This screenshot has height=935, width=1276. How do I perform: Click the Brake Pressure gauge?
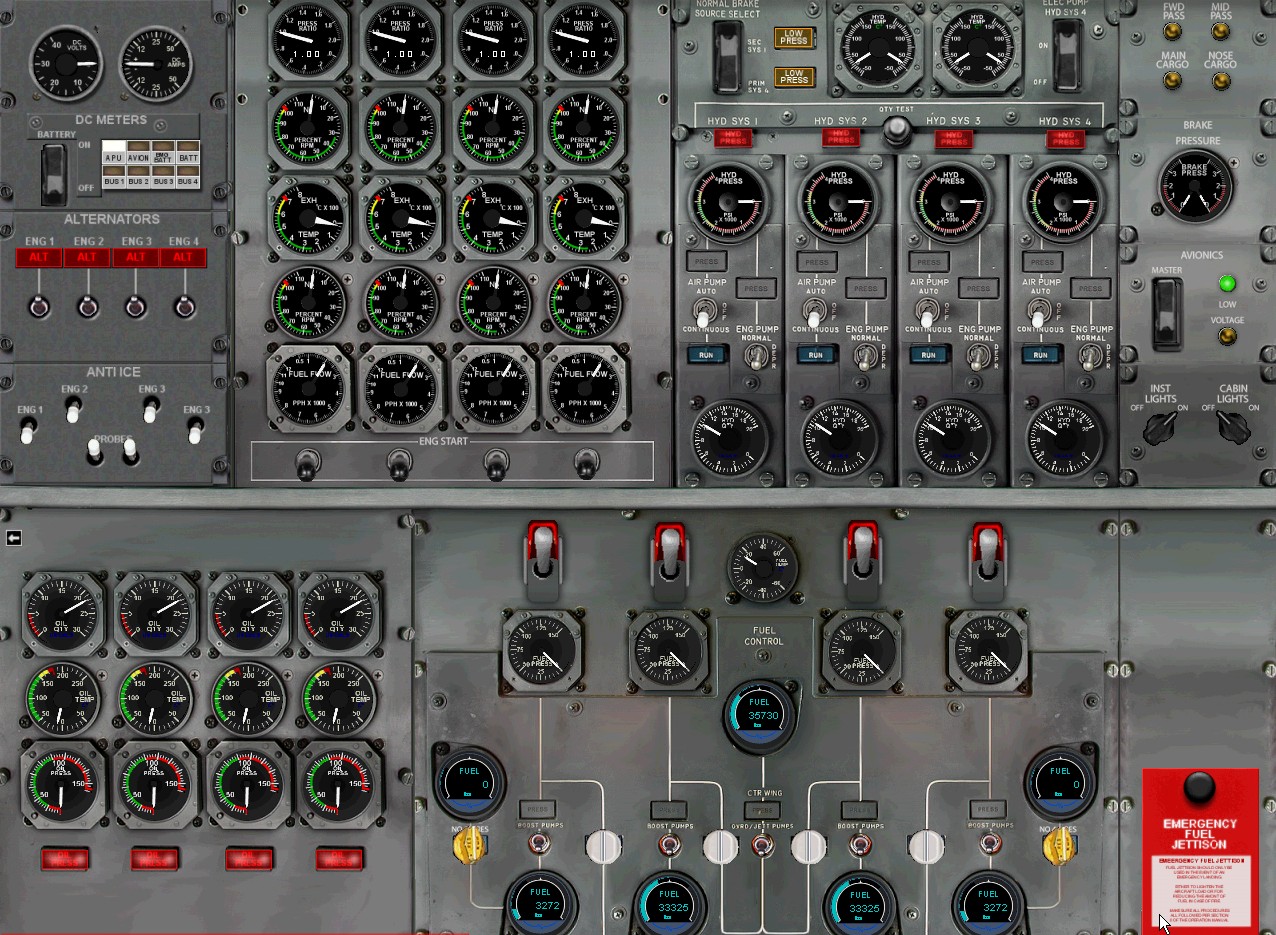point(1195,187)
